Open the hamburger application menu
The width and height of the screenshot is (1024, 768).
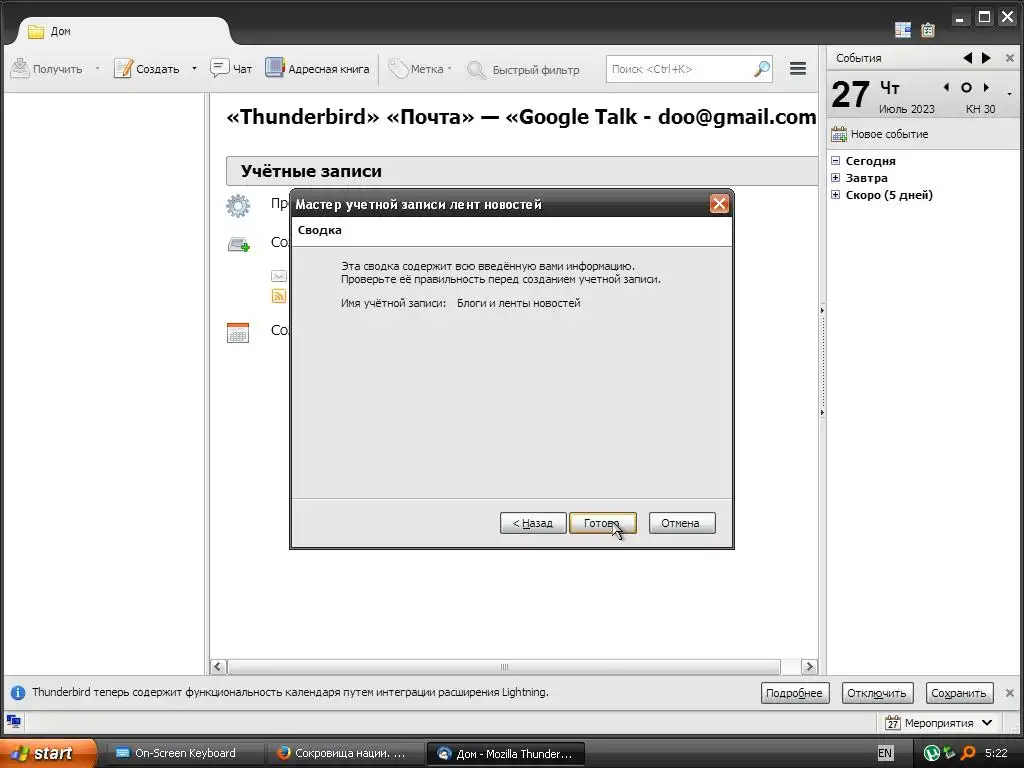[797, 69]
